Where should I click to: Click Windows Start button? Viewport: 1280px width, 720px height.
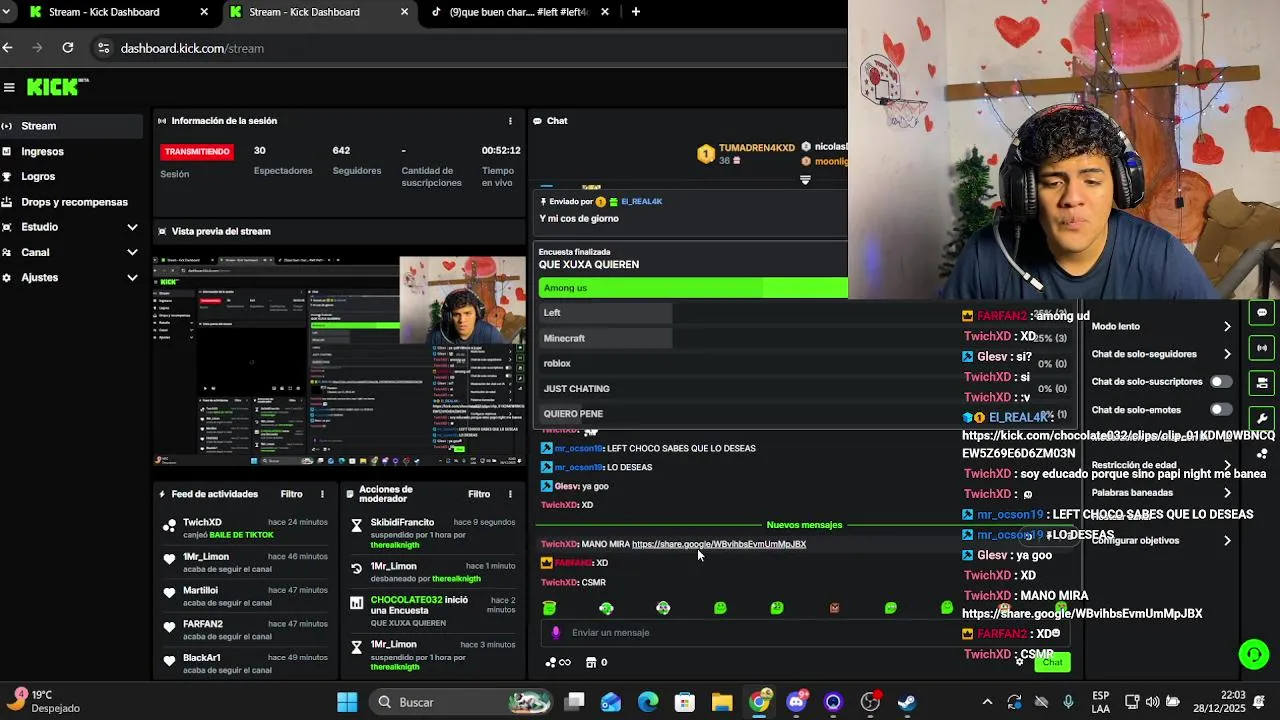tap(347, 702)
